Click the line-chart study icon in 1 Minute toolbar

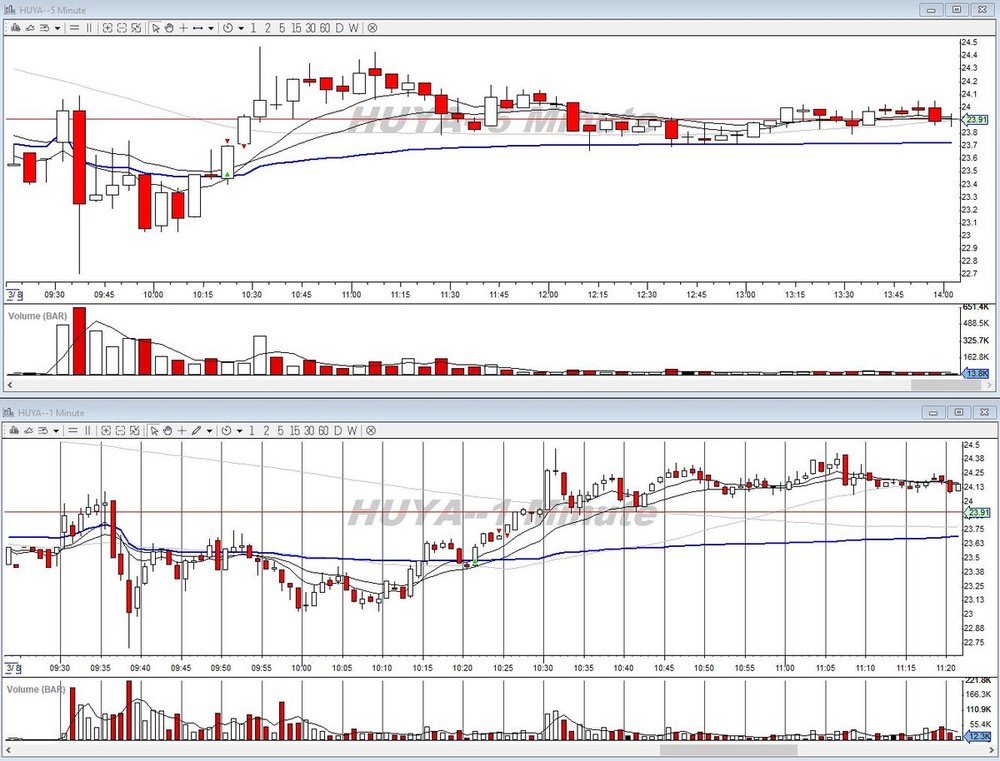point(29,431)
